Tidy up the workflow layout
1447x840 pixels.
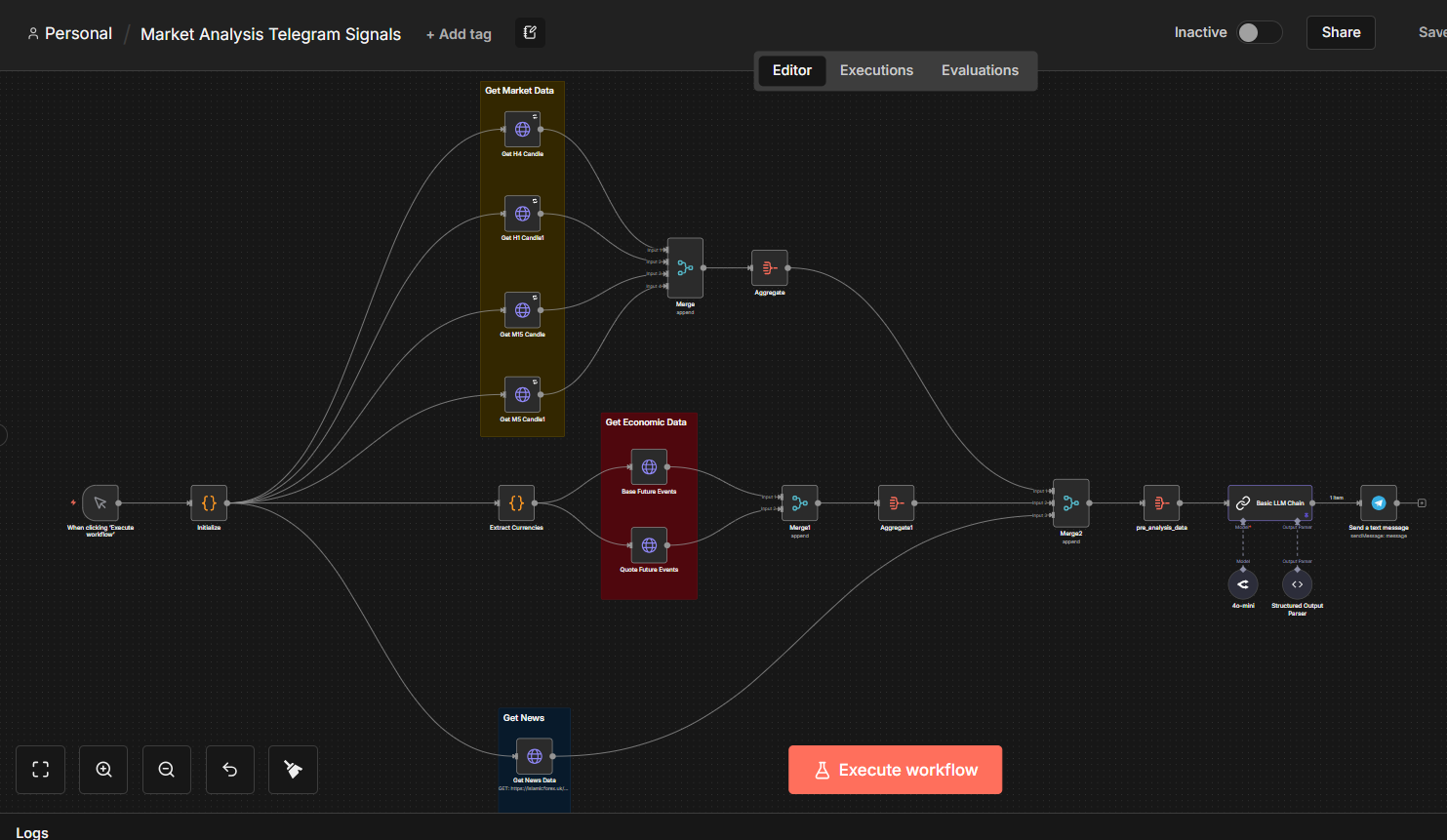point(293,769)
